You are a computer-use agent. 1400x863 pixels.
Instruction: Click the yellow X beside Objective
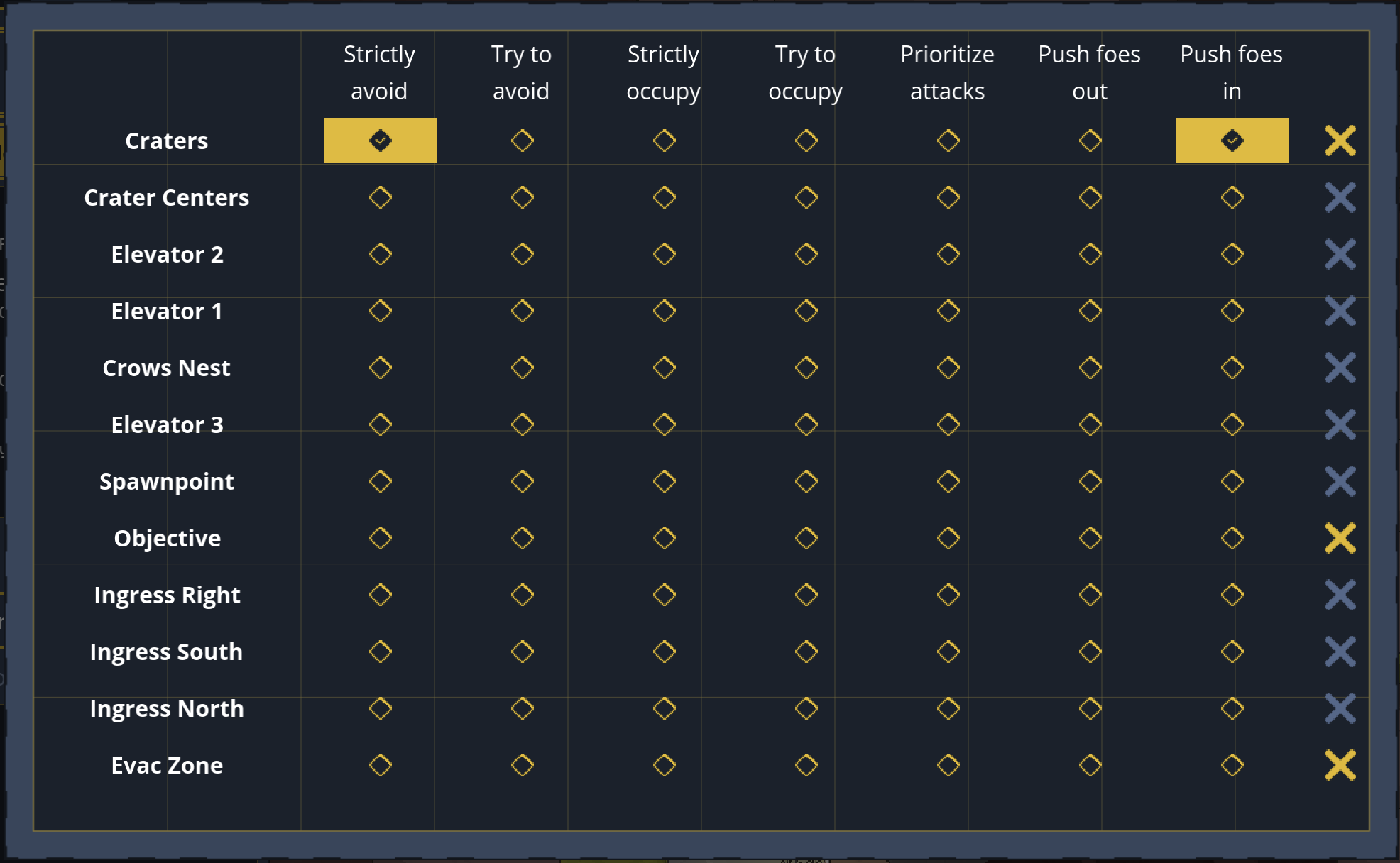click(1340, 538)
